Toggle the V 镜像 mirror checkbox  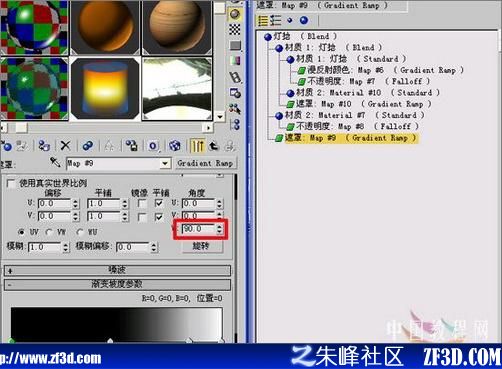pyautogui.click(x=142, y=217)
